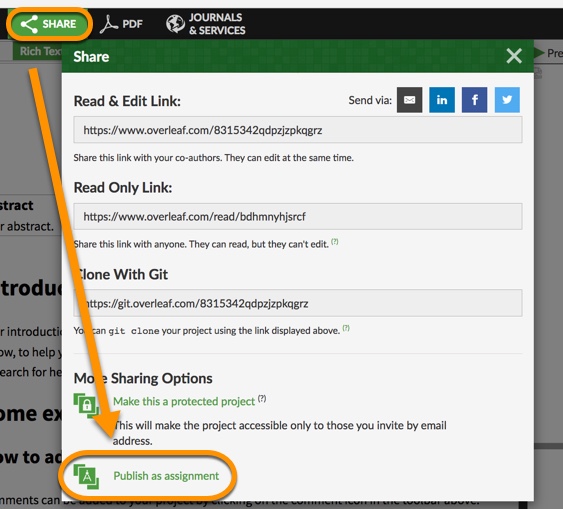Open the PDF download option
This screenshot has height=509, width=563.
(x=121, y=24)
